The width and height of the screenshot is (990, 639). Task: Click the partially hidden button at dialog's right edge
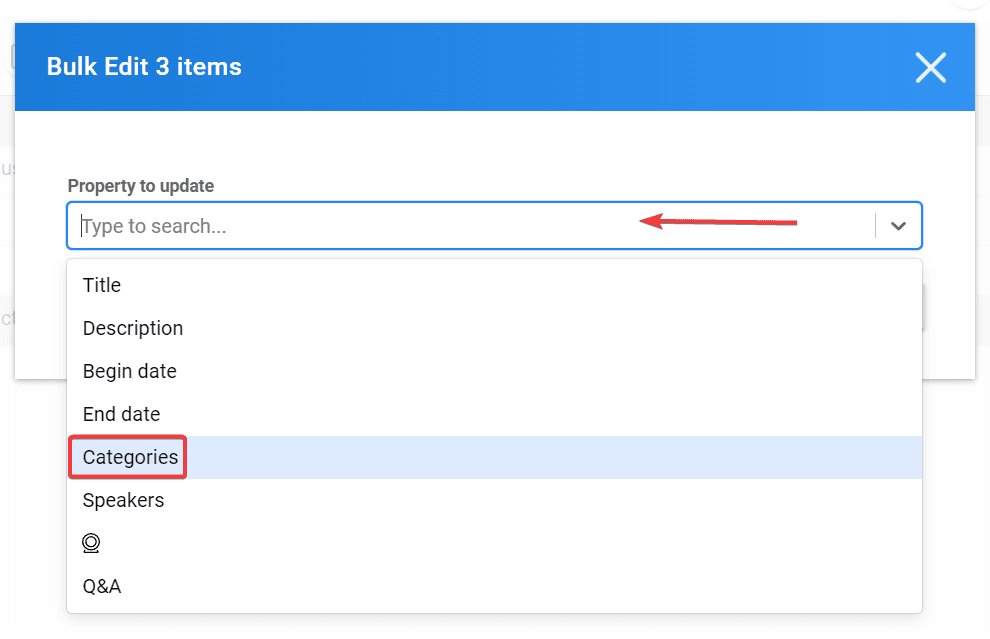924,308
